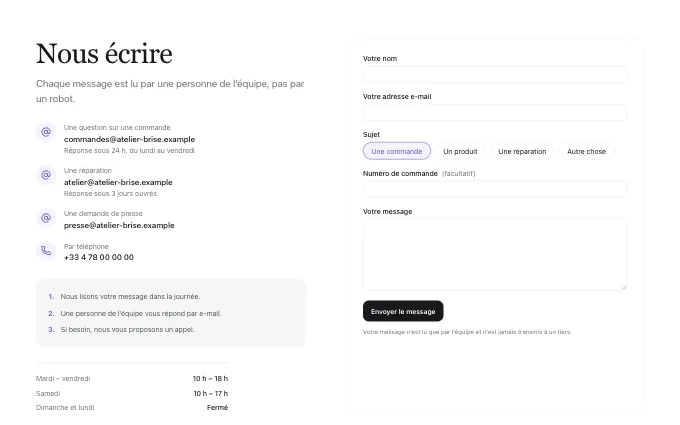Viewport: 680px width, 425px height.
Task: Click the 'Sujet' label
Action: pyautogui.click(x=371, y=135)
